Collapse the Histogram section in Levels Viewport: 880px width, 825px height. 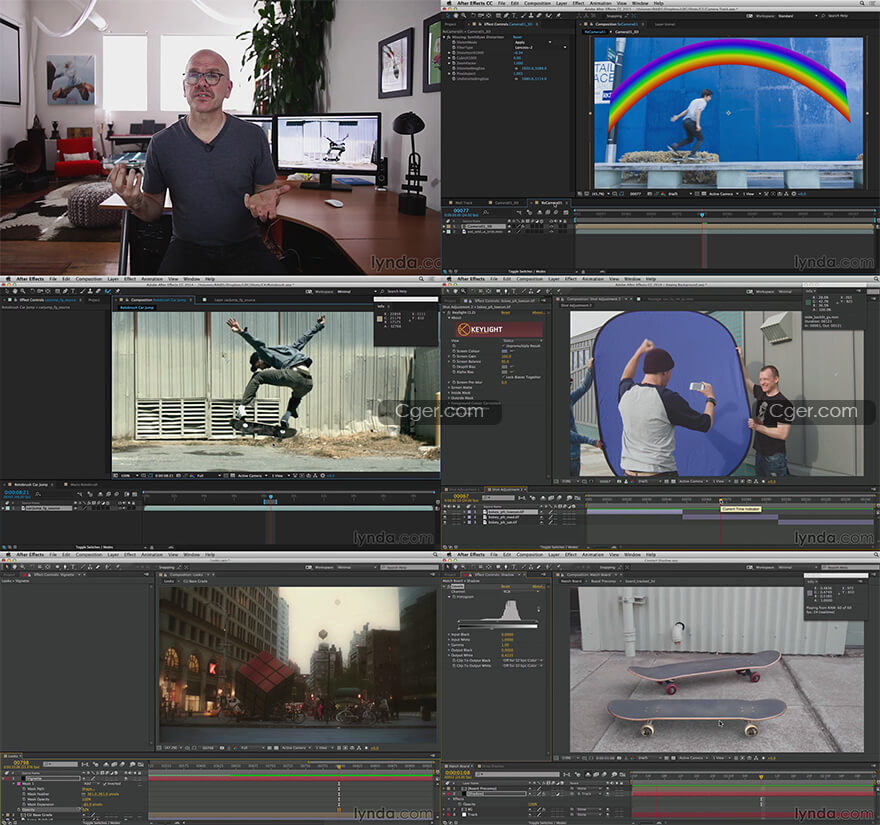point(449,597)
